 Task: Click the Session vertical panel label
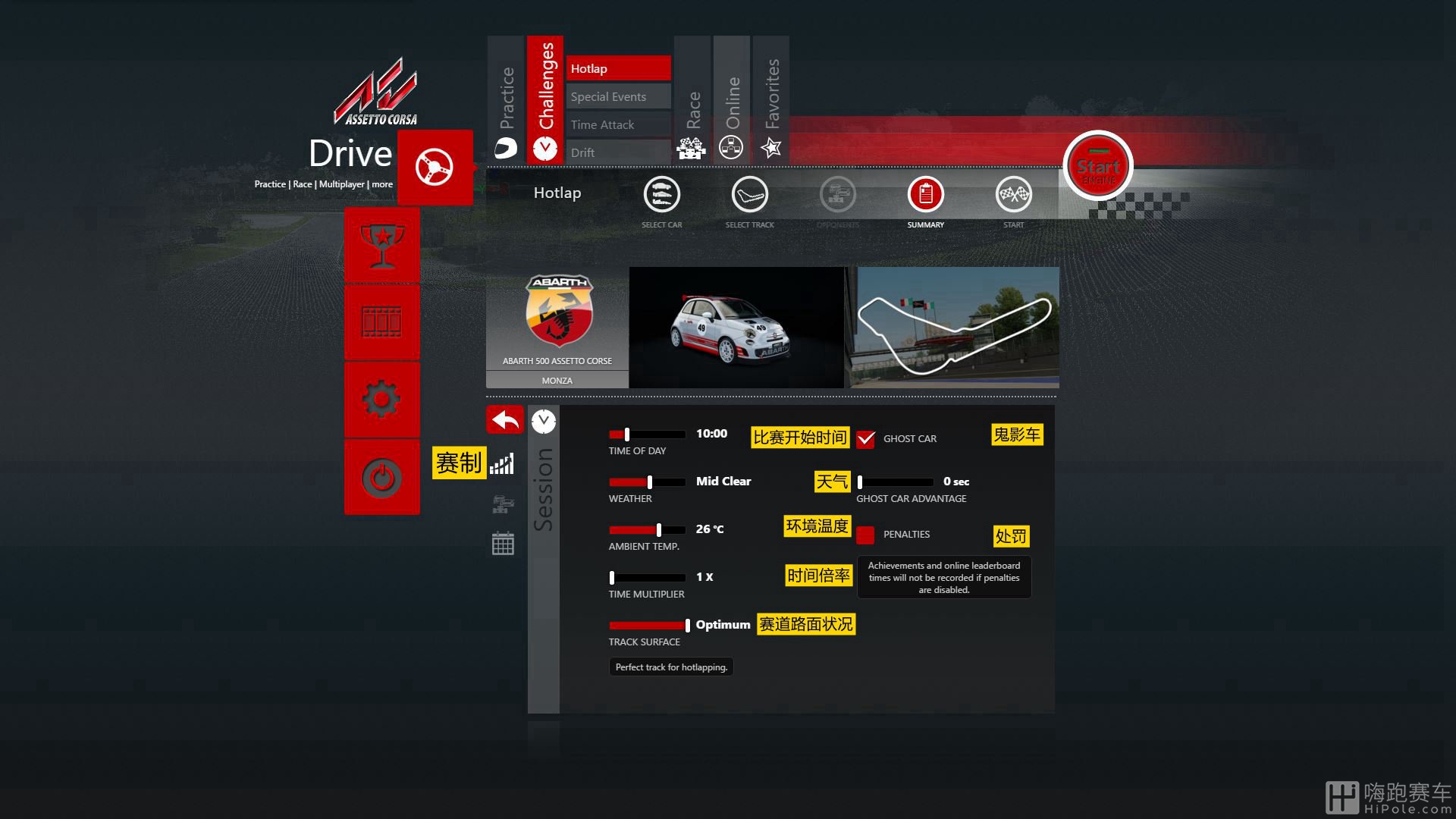coord(543,489)
